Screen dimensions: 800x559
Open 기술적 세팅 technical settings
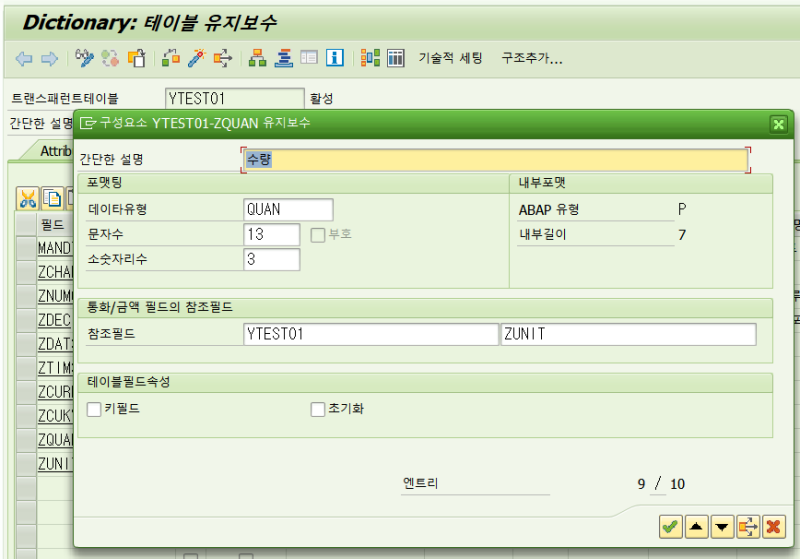point(450,58)
